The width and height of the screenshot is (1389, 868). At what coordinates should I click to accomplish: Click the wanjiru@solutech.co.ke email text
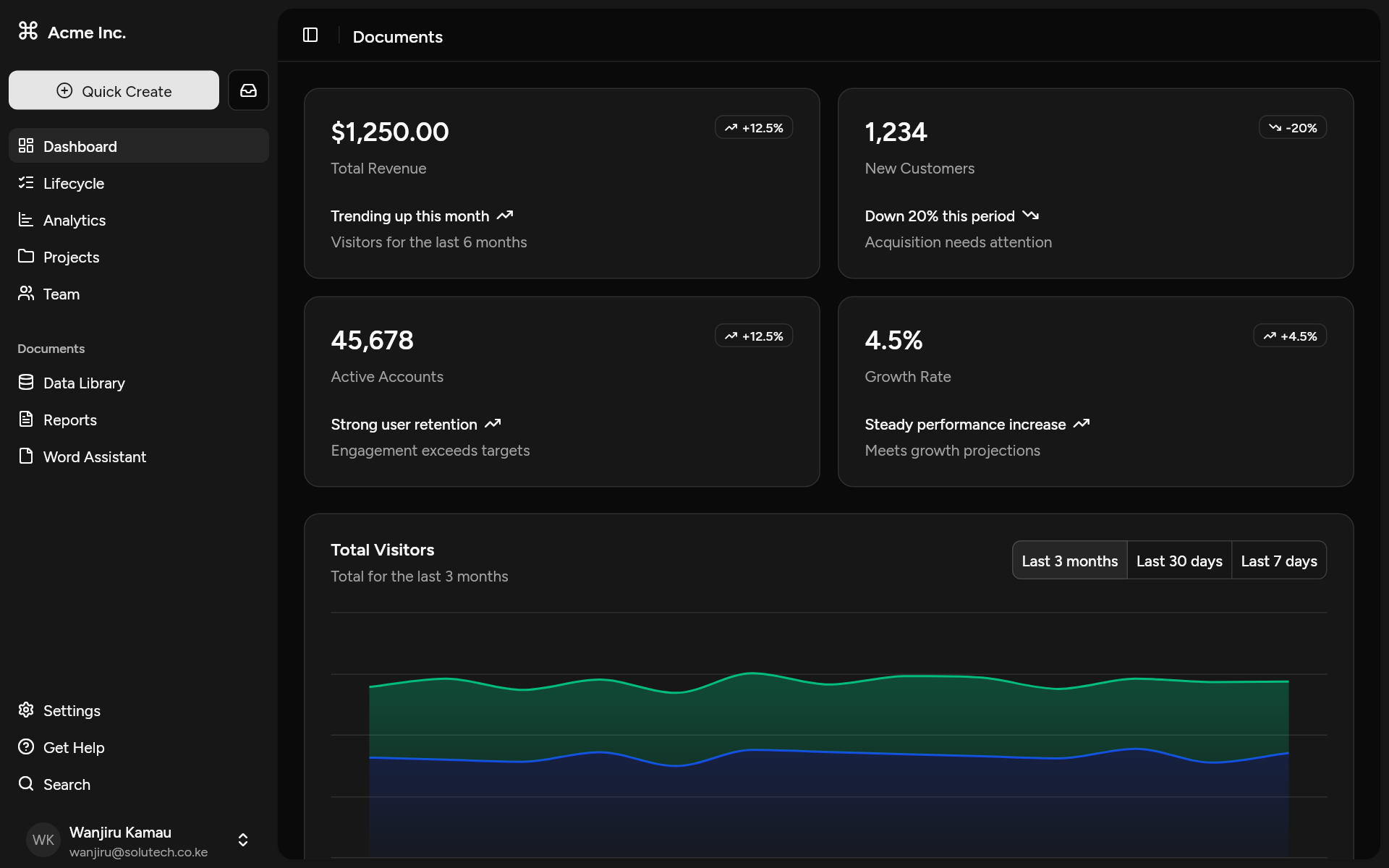pos(138,852)
